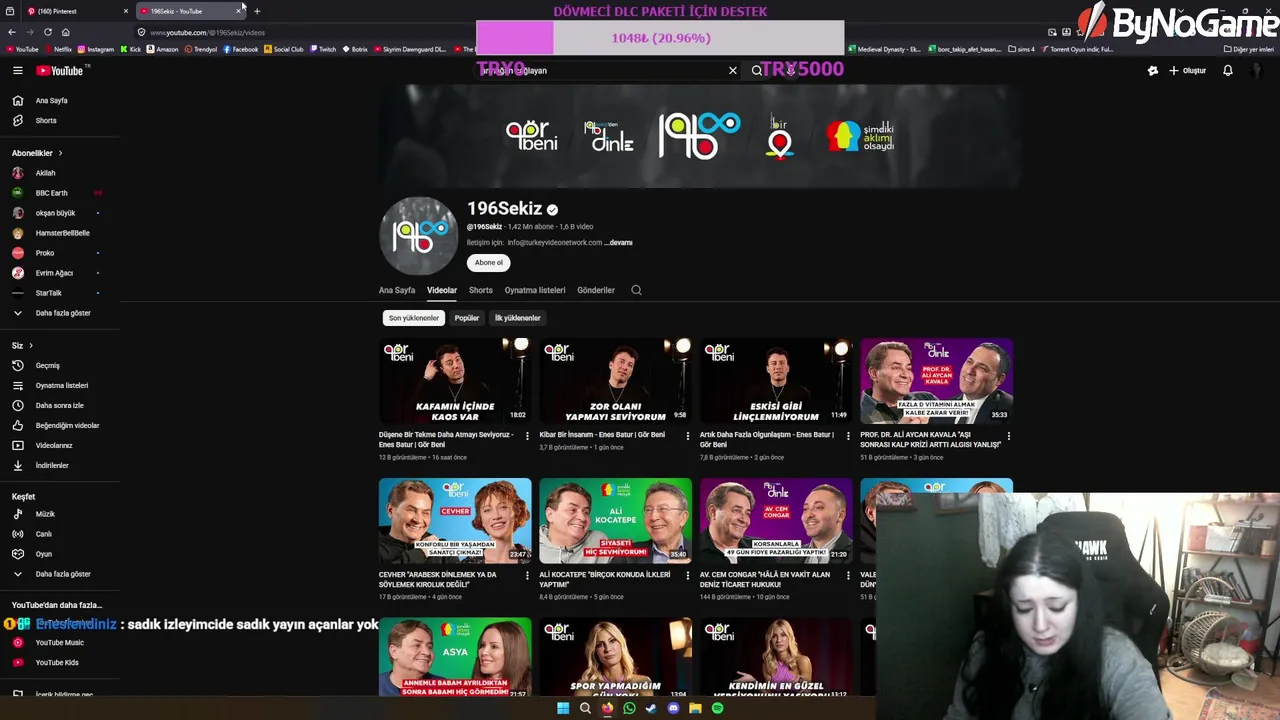Click the browser home button
Screen dimensions: 1280x720
click(x=65, y=32)
